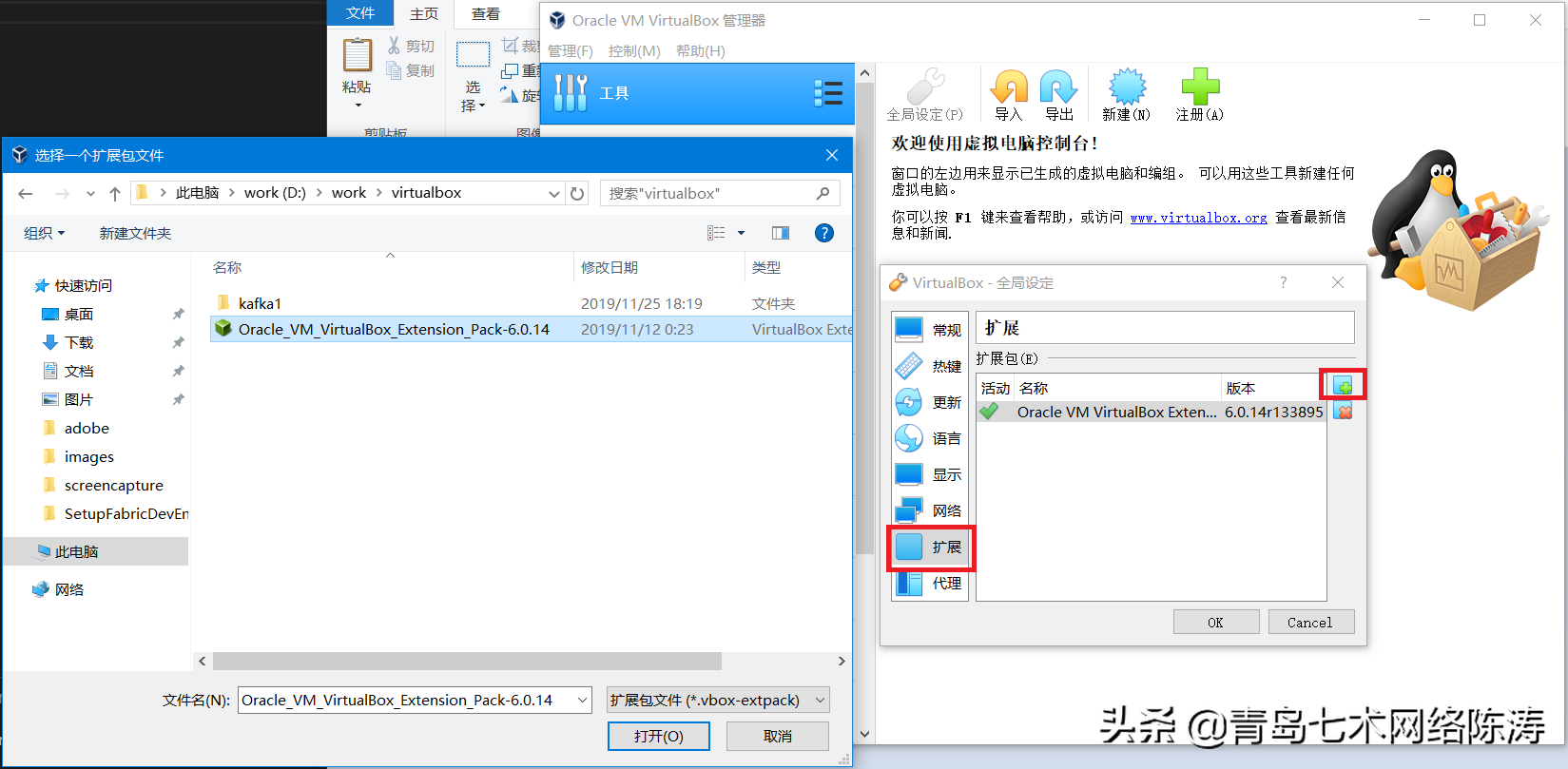
Task: Click Copy (复制) in the background ribbon
Action: point(411,70)
